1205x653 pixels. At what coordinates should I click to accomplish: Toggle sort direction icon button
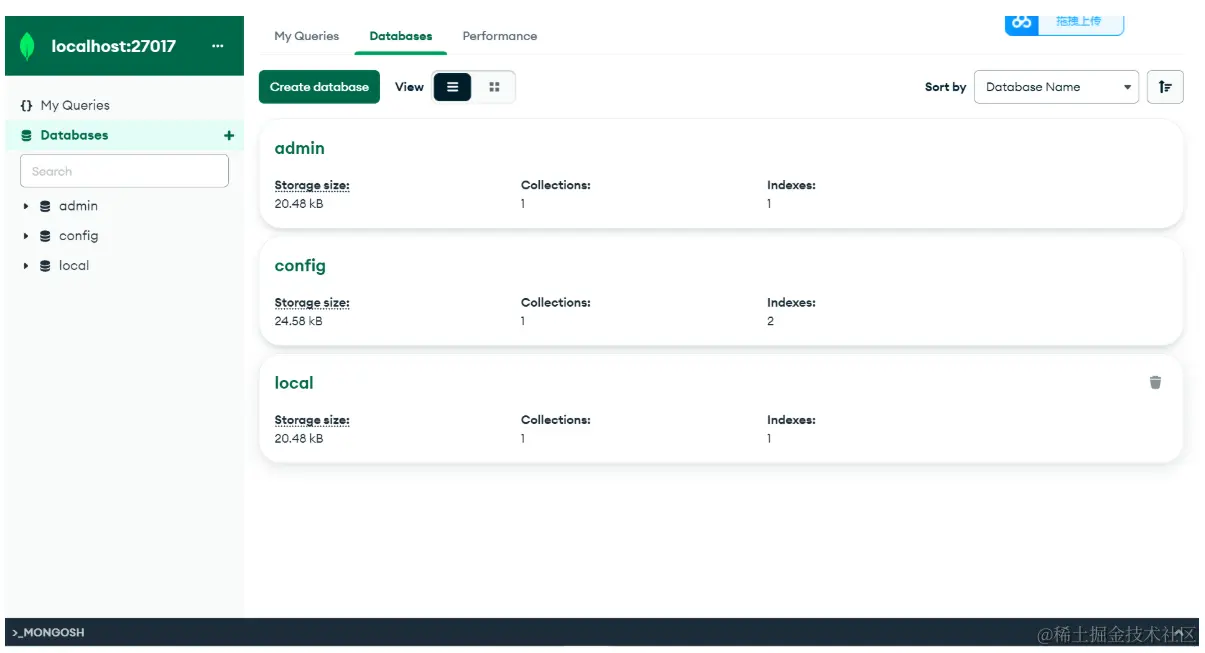1165,87
